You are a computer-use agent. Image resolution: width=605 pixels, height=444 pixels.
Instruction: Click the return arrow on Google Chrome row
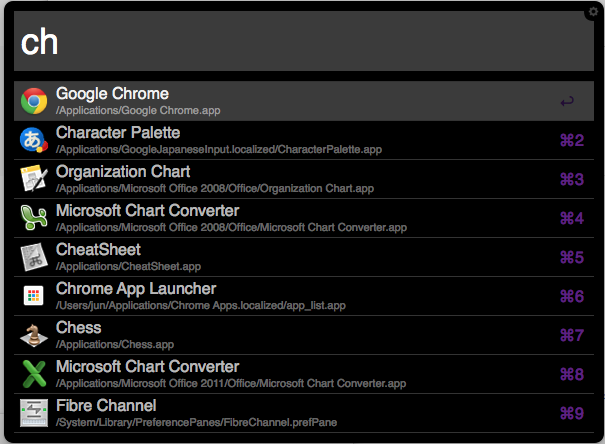pyautogui.click(x=567, y=101)
